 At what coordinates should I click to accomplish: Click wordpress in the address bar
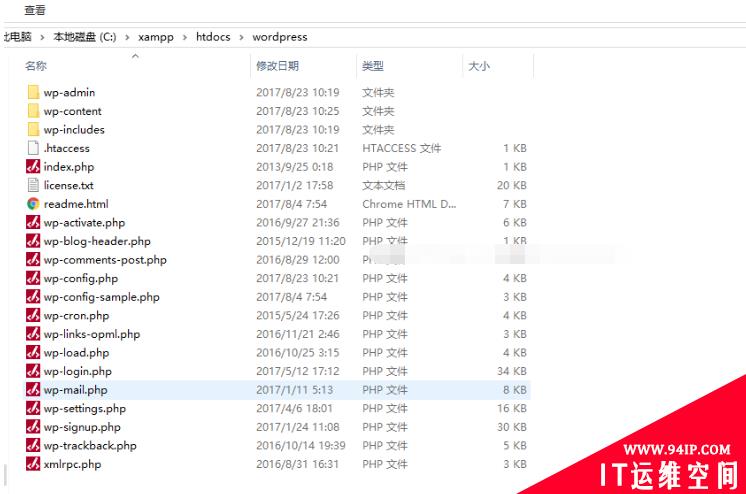280,37
